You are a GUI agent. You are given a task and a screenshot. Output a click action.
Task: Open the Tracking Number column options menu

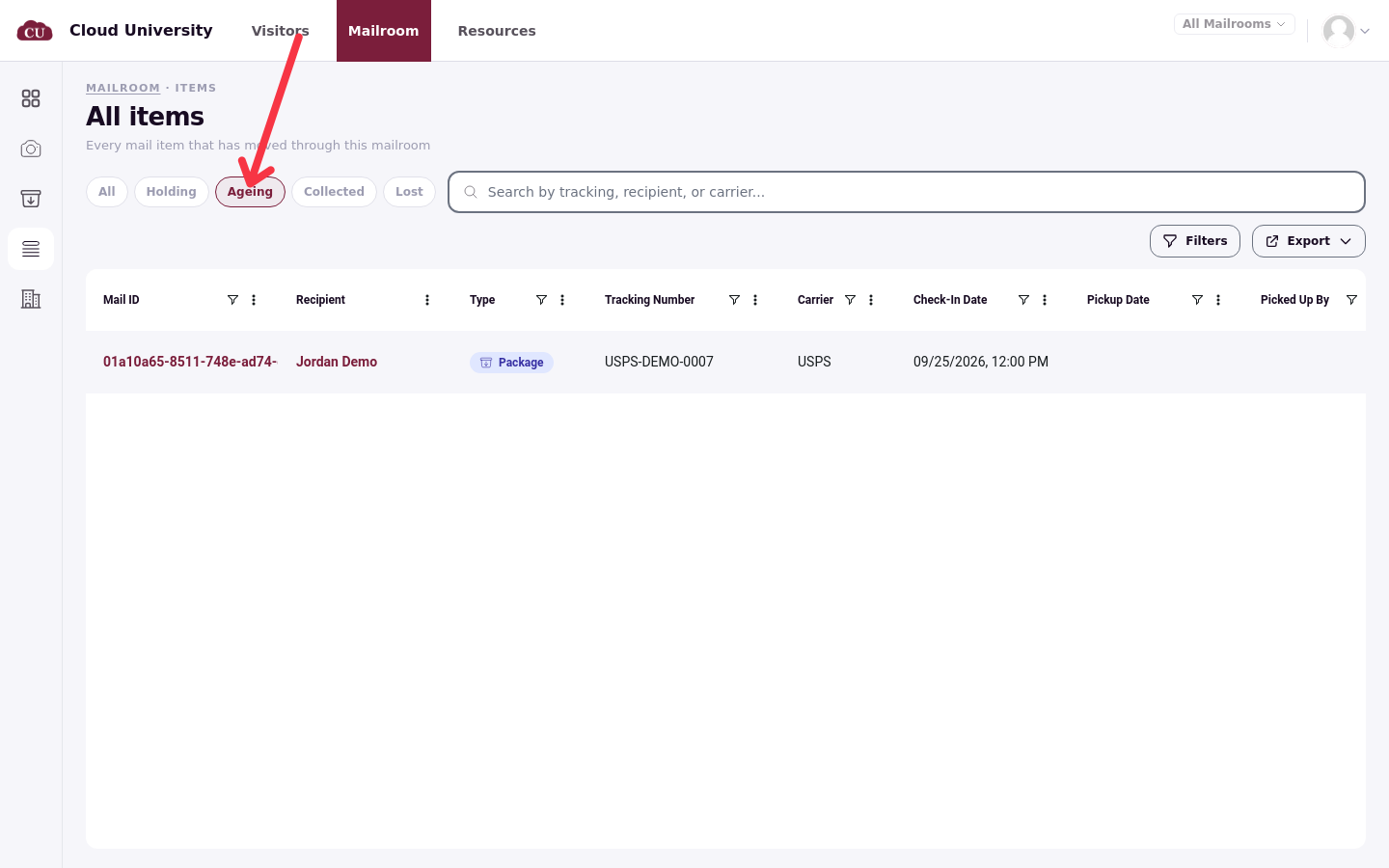pyautogui.click(x=755, y=300)
